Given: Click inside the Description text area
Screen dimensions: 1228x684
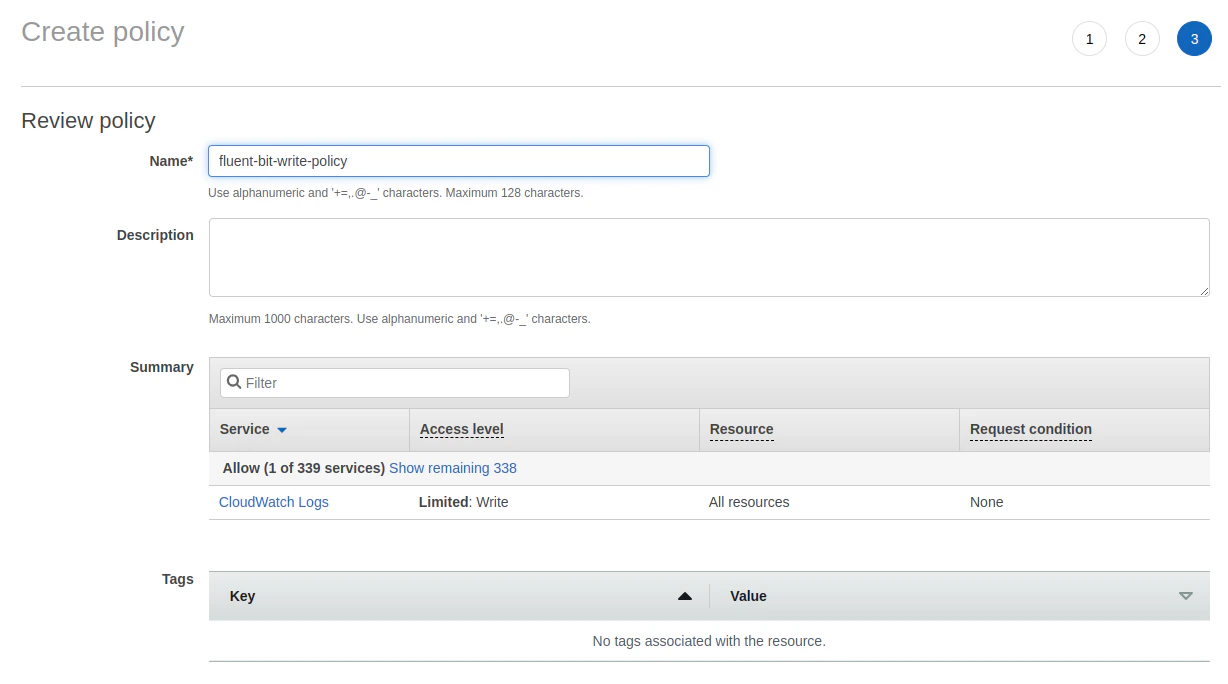Looking at the screenshot, I should pos(708,257).
